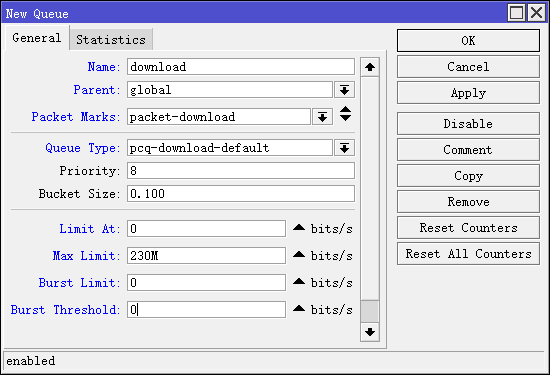Click the 'enabled' status text
The width and height of the screenshot is (550, 375).
31,361
